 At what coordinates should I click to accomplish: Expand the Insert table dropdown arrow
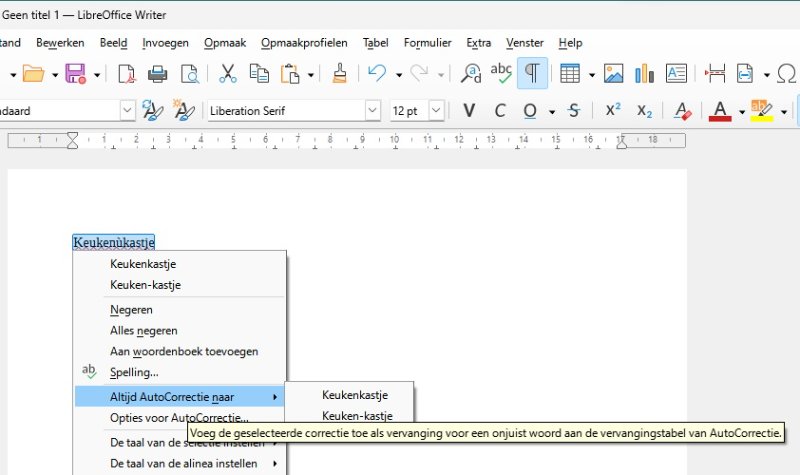click(591, 74)
